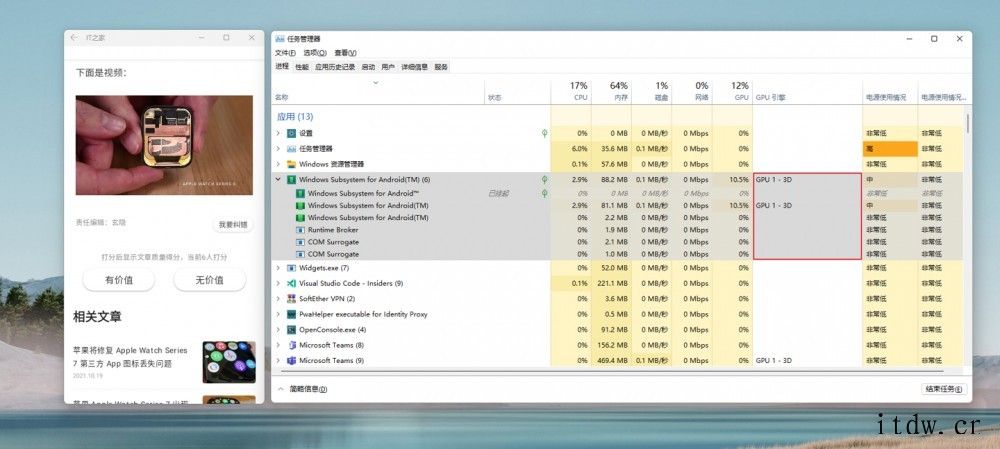
Task: Expand the Windows 资源管理器 process group
Action: coord(278,164)
